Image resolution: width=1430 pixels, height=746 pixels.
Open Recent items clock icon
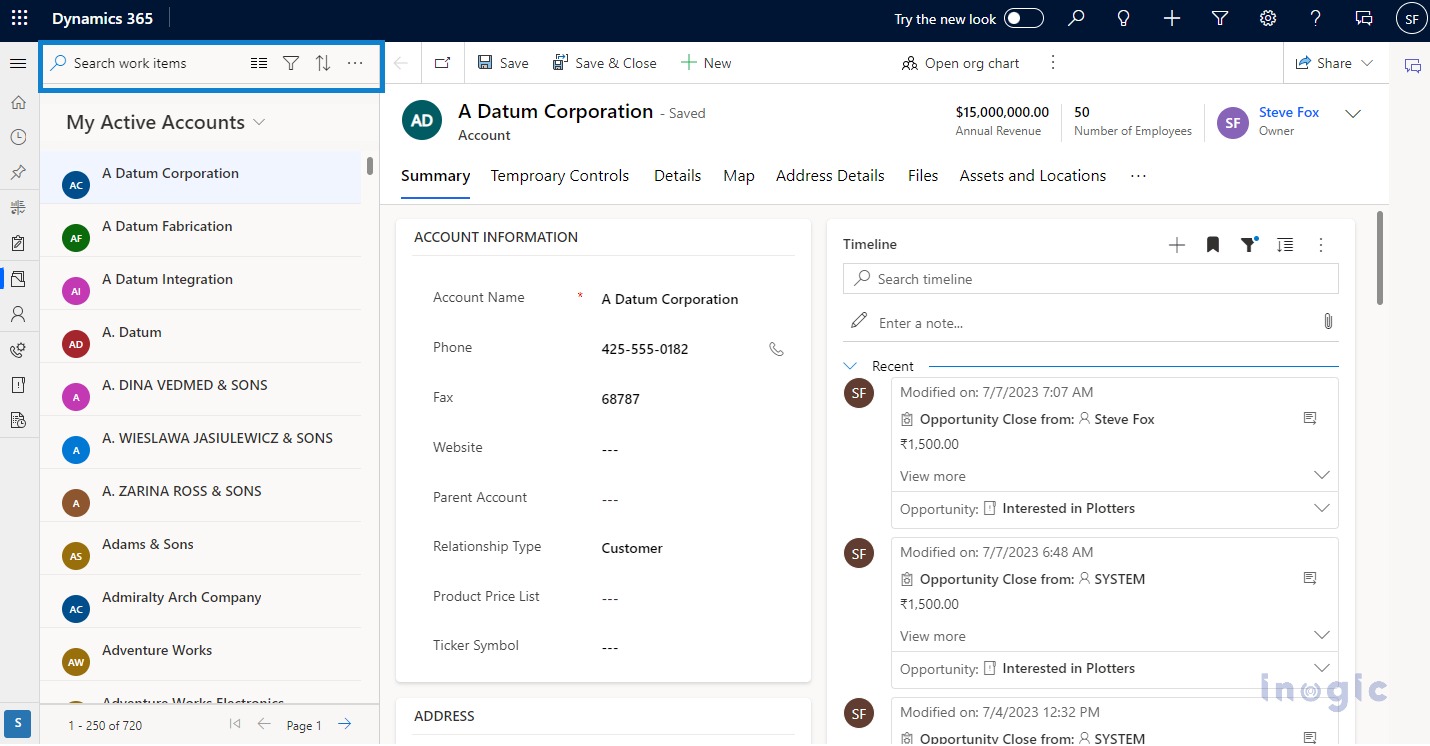18,137
